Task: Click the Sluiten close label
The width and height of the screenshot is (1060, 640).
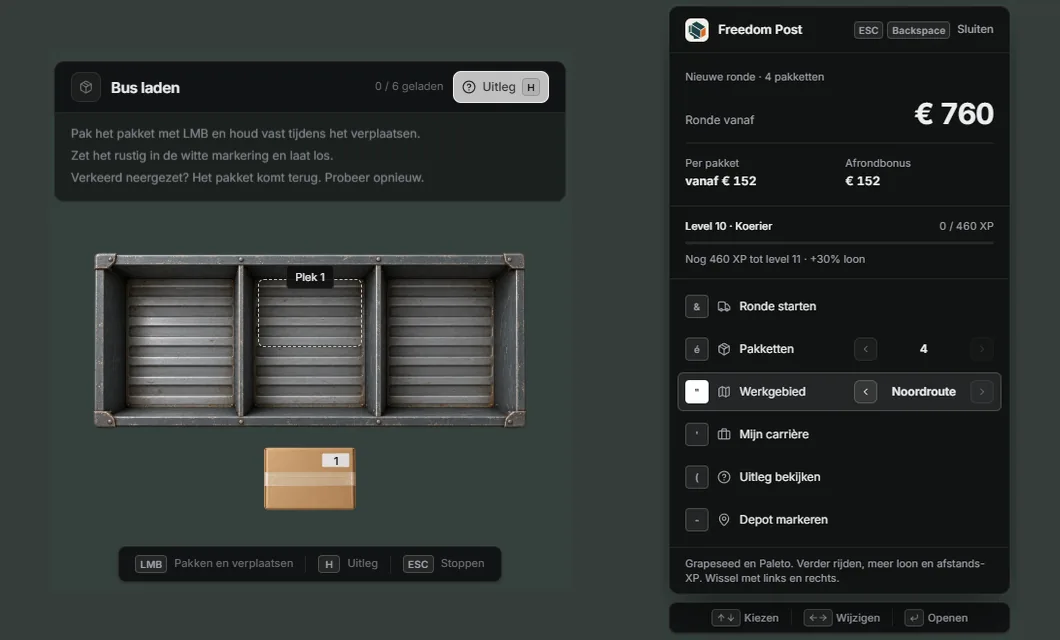Action: 975,29
